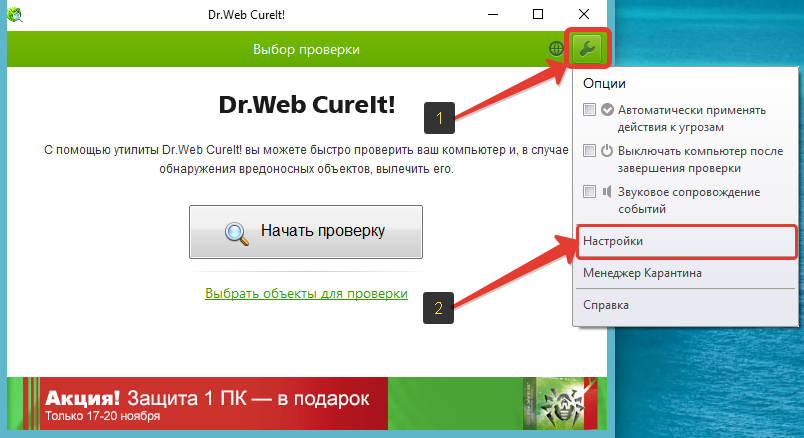This screenshot has width=804, height=438.
Task: Open Менеджер Карантина
Action: pyautogui.click(x=686, y=273)
